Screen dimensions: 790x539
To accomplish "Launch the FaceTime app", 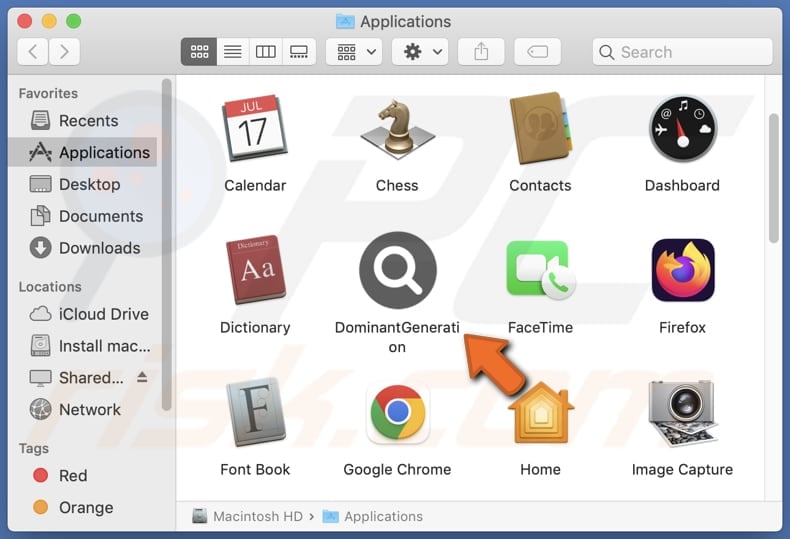I will pos(540,271).
